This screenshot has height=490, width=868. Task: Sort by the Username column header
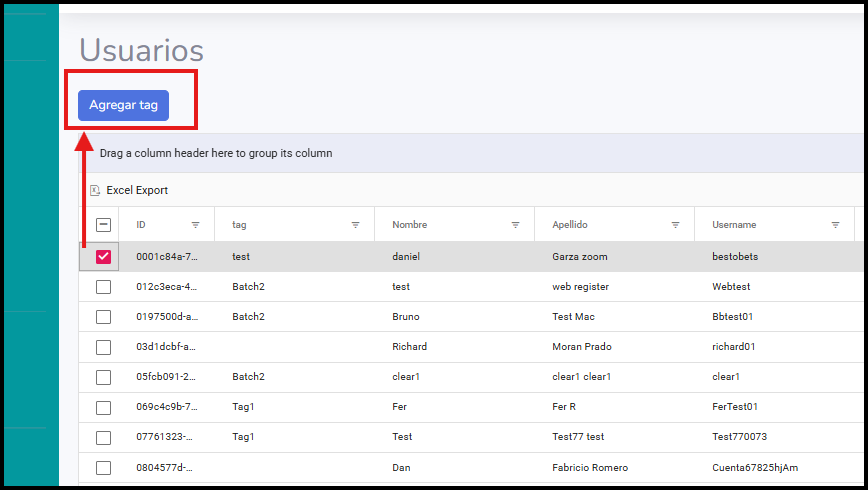pyautogui.click(x=734, y=225)
